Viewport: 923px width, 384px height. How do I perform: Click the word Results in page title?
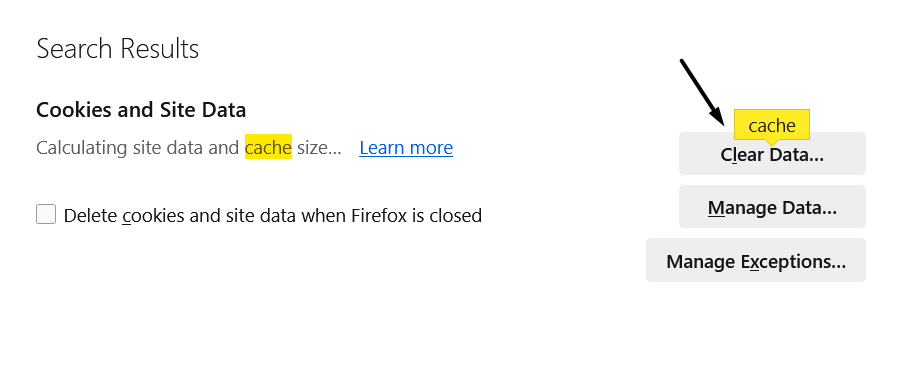(x=160, y=49)
